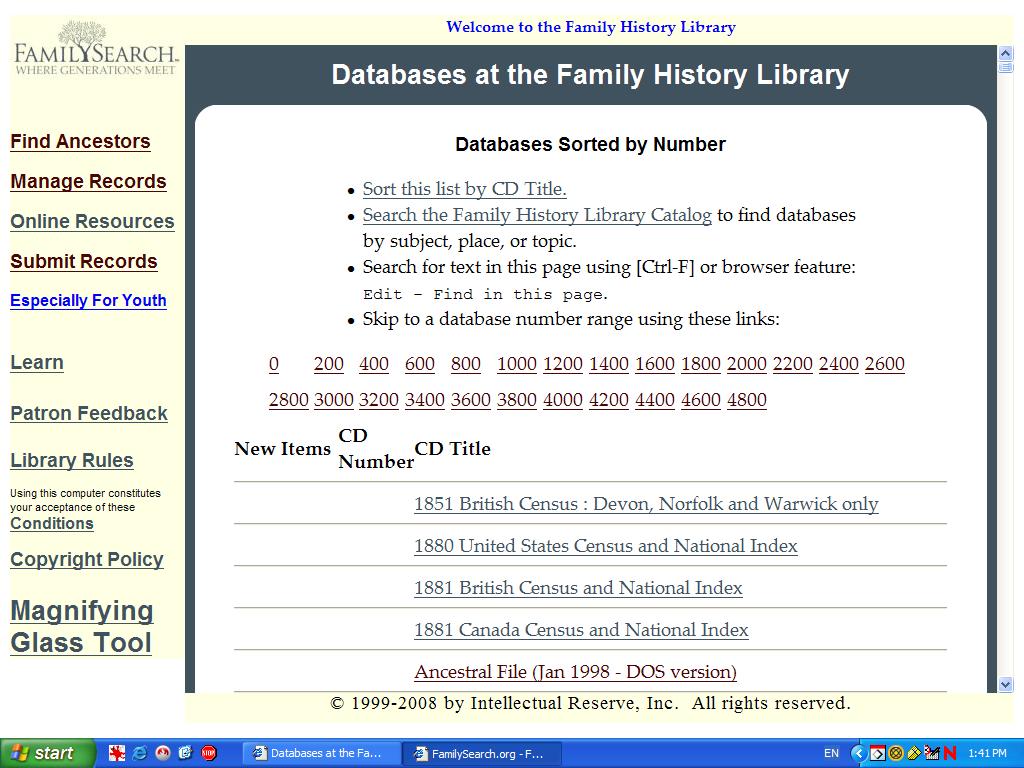Screen dimensions: 1024x768
Task: Jump to database number range 600
Action: [x=419, y=364]
